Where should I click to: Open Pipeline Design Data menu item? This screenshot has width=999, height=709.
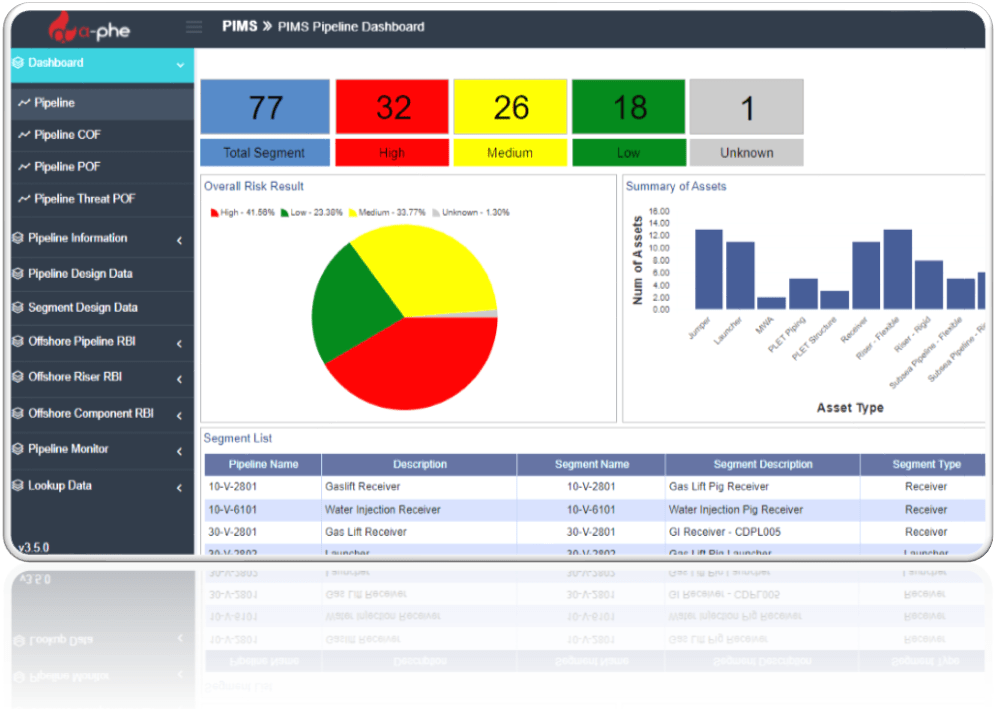pos(103,274)
